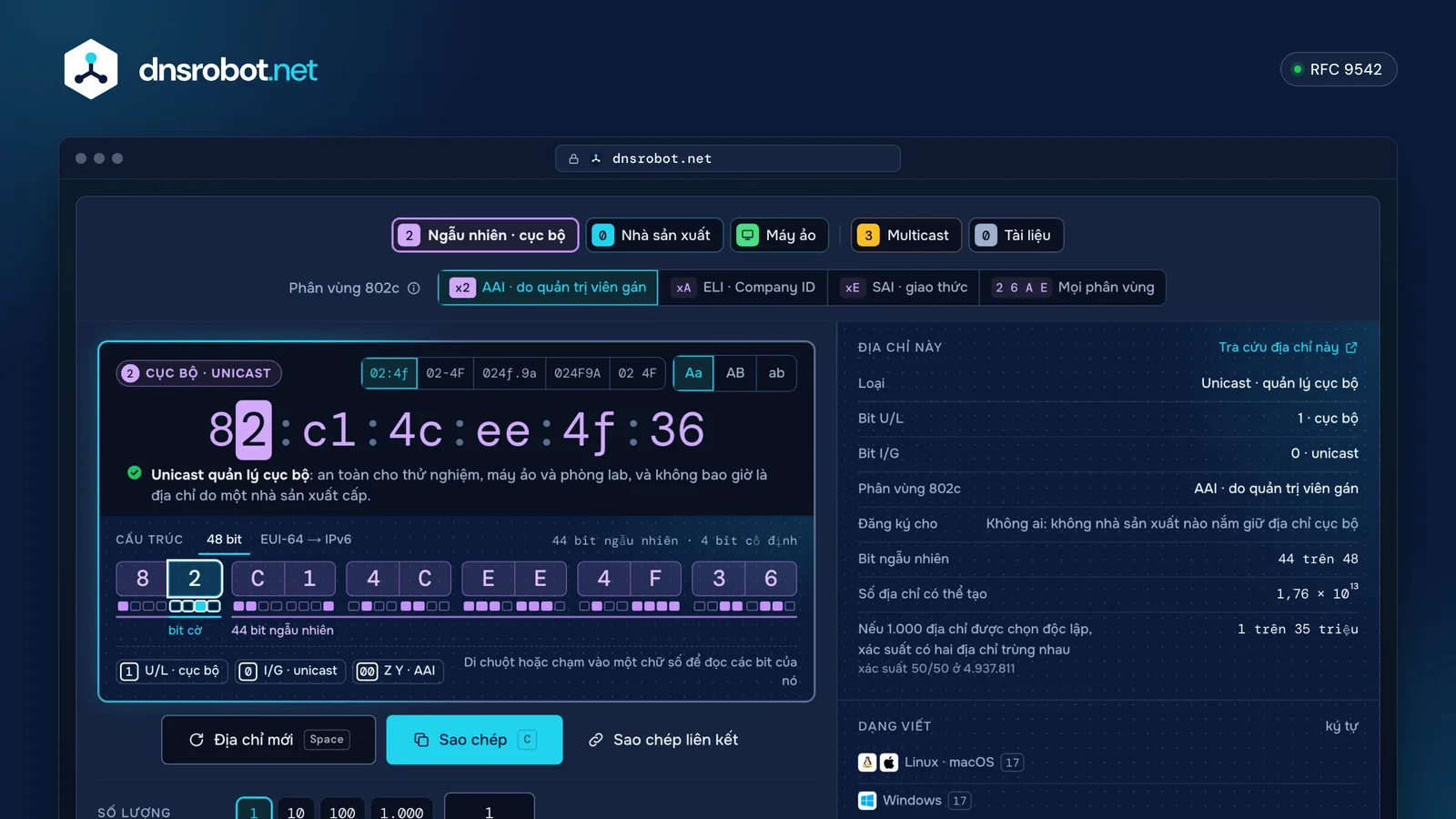The height and width of the screenshot is (819, 1456).
Task: Switch to the Nhà sản xuất tab
Action: (654, 235)
